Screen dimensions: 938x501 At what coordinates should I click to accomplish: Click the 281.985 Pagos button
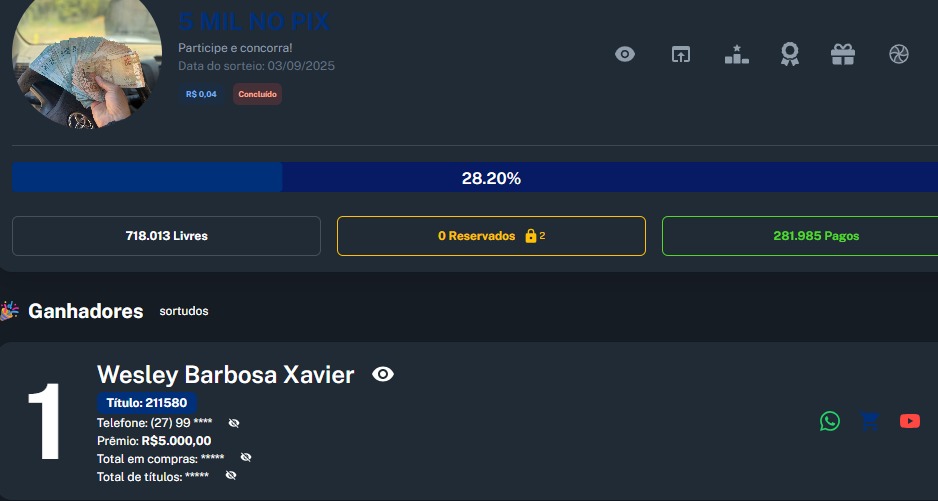pyautogui.click(x=800, y=236)
